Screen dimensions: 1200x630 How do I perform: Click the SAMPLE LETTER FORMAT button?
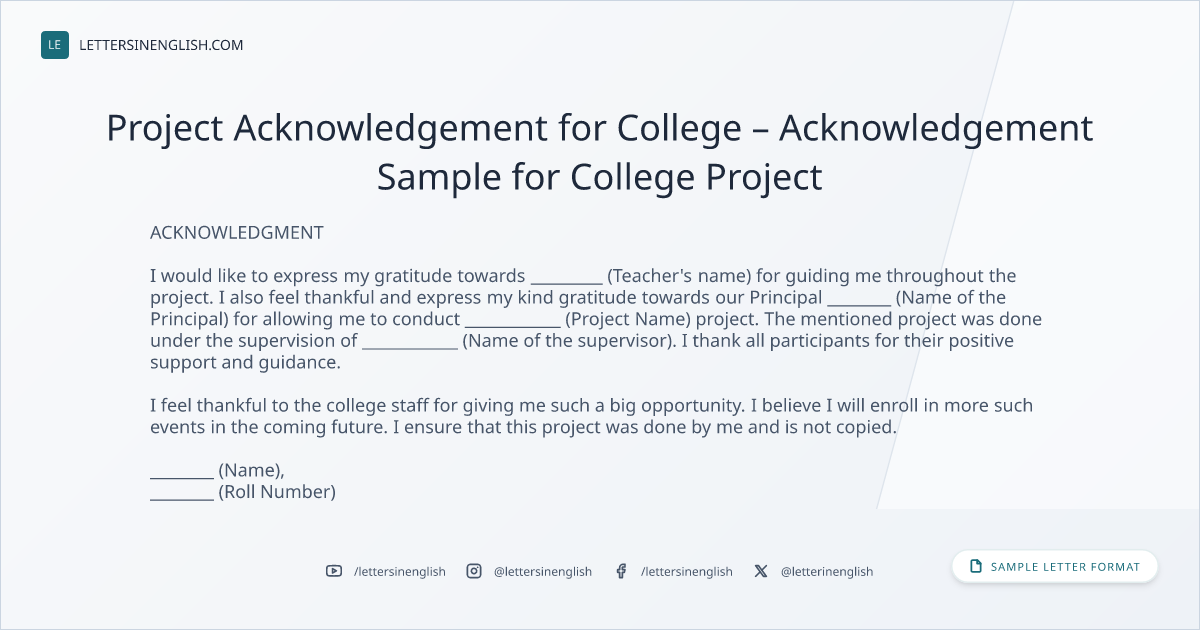point(1055,567)
